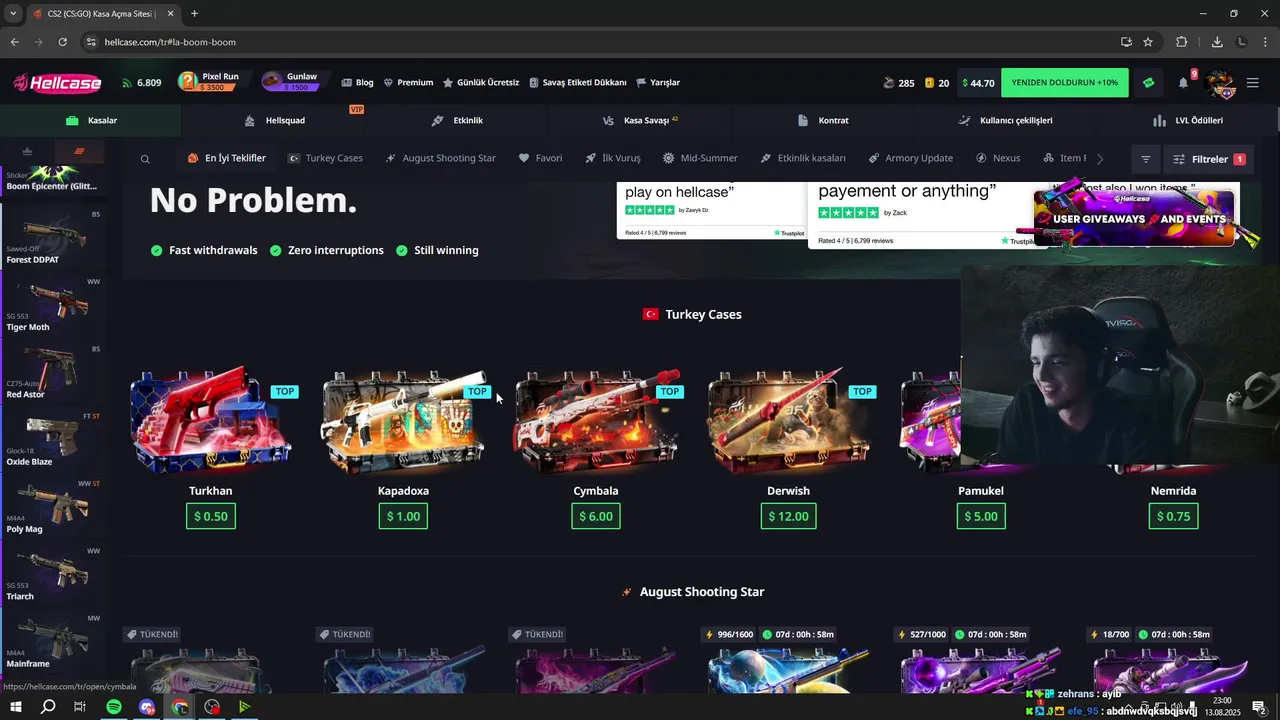
Task: Click green promo ticket icon
Action: 1148,83
